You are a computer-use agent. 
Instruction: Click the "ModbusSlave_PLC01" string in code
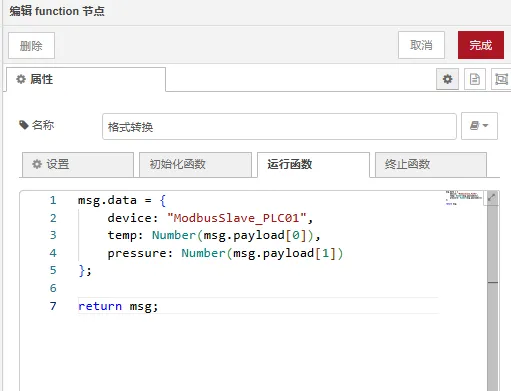click(x=237, y=218)
